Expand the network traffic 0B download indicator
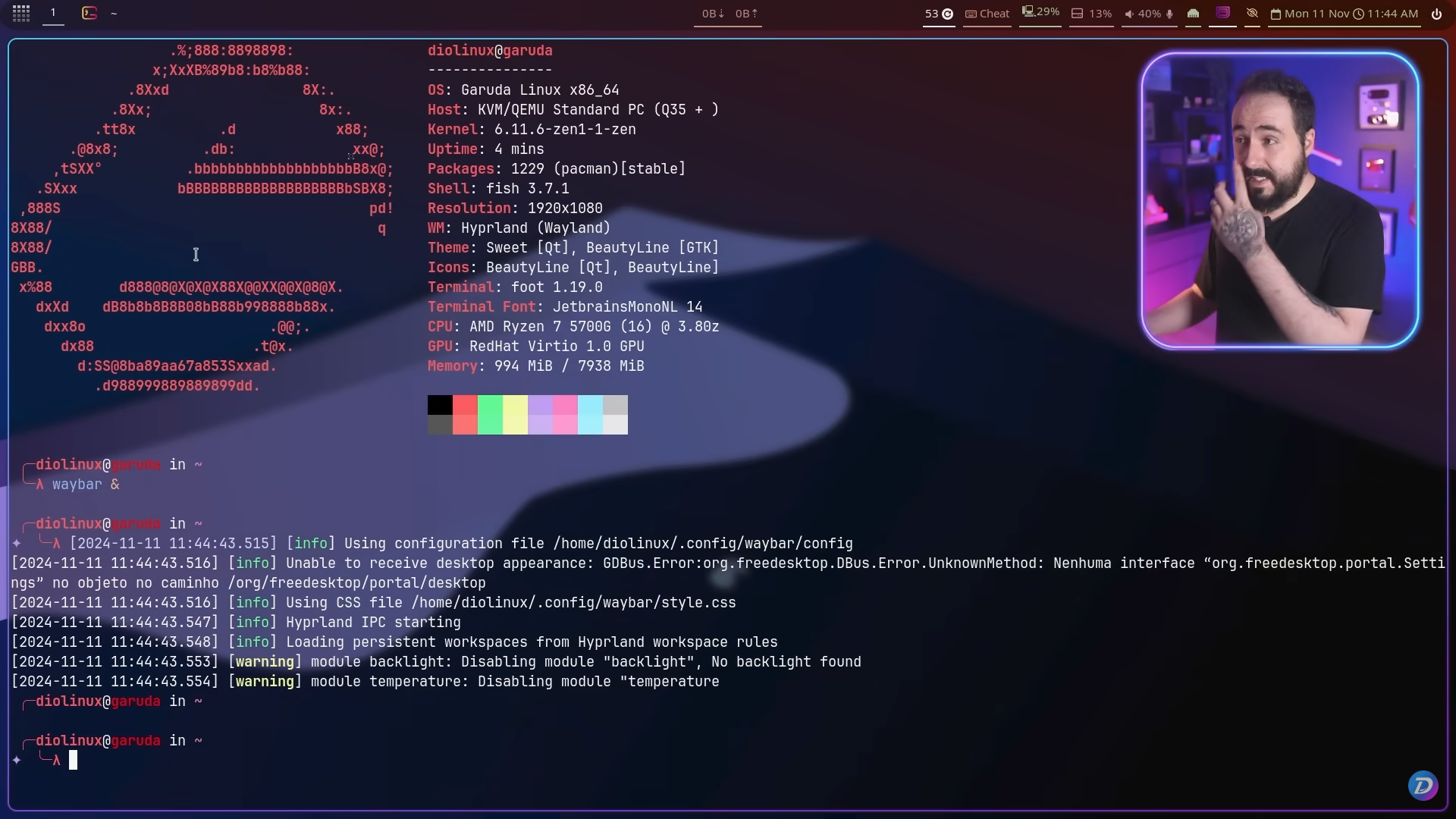Image resolution: width=1456 pixels, height=819 pixels. (713, 13)
